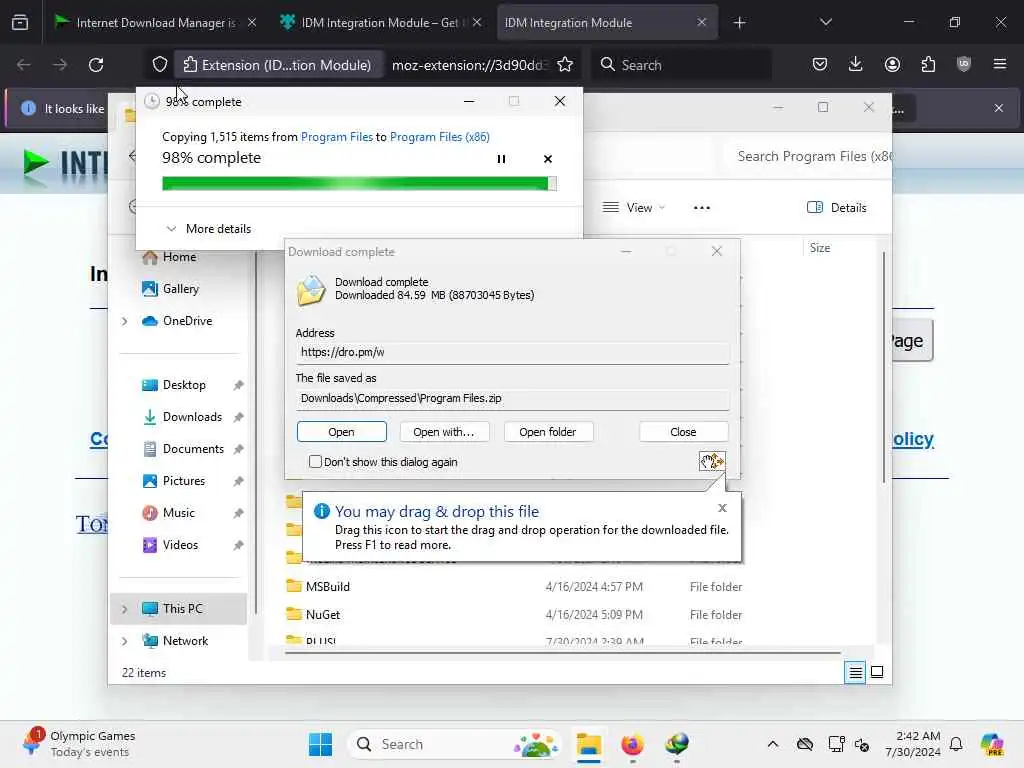This screenshot has height=768, width=1024.
Task: Open the Firefox downloads arrow icon
Action: tap(856, 64)
